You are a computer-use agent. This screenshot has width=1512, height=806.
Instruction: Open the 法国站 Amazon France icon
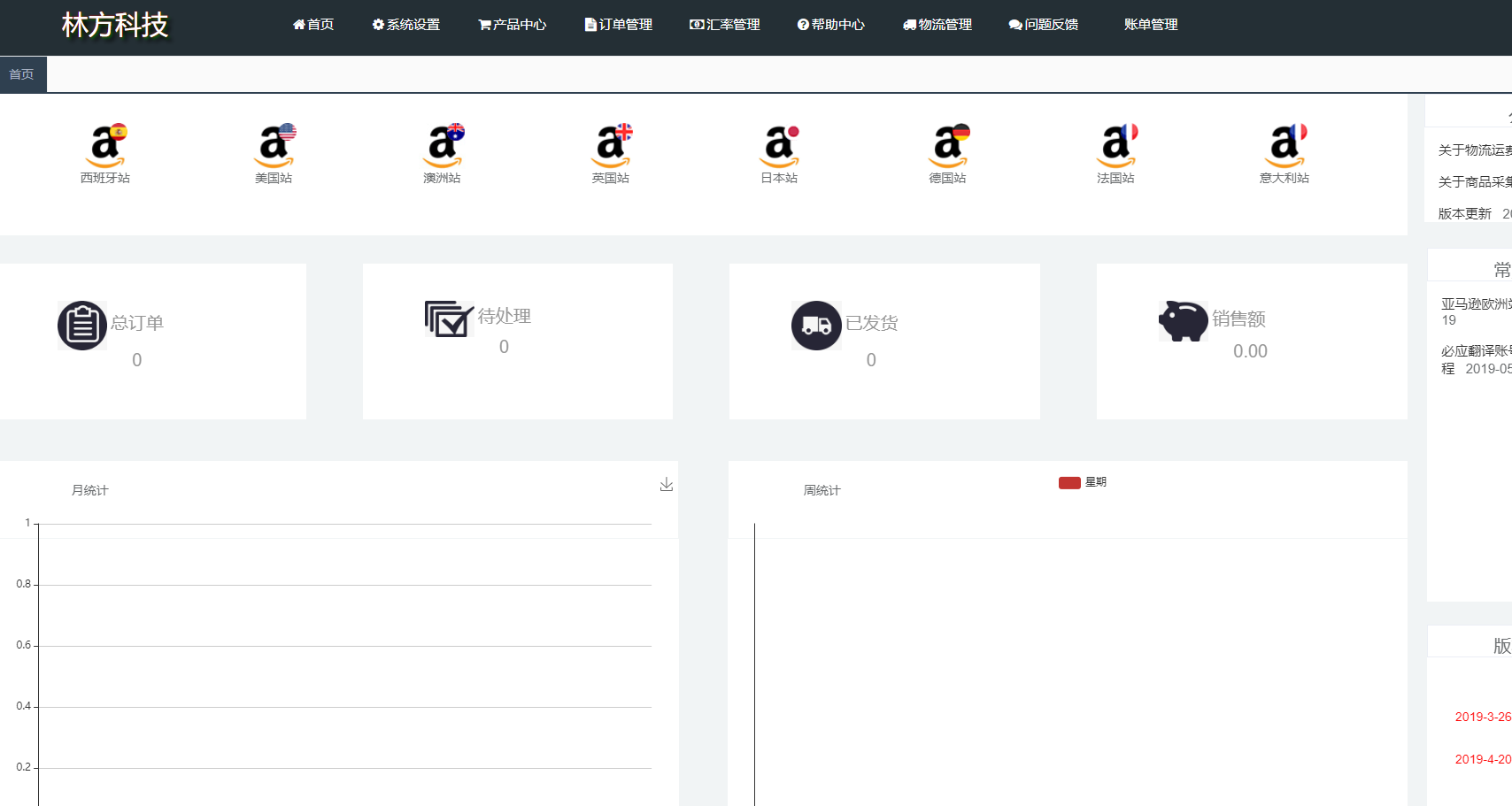(x=1116, y=146)
